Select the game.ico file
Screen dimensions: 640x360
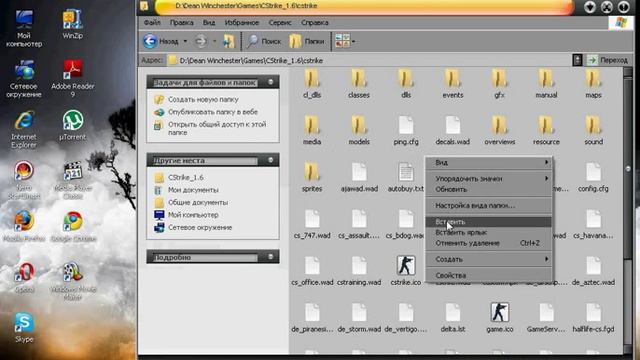500,317
